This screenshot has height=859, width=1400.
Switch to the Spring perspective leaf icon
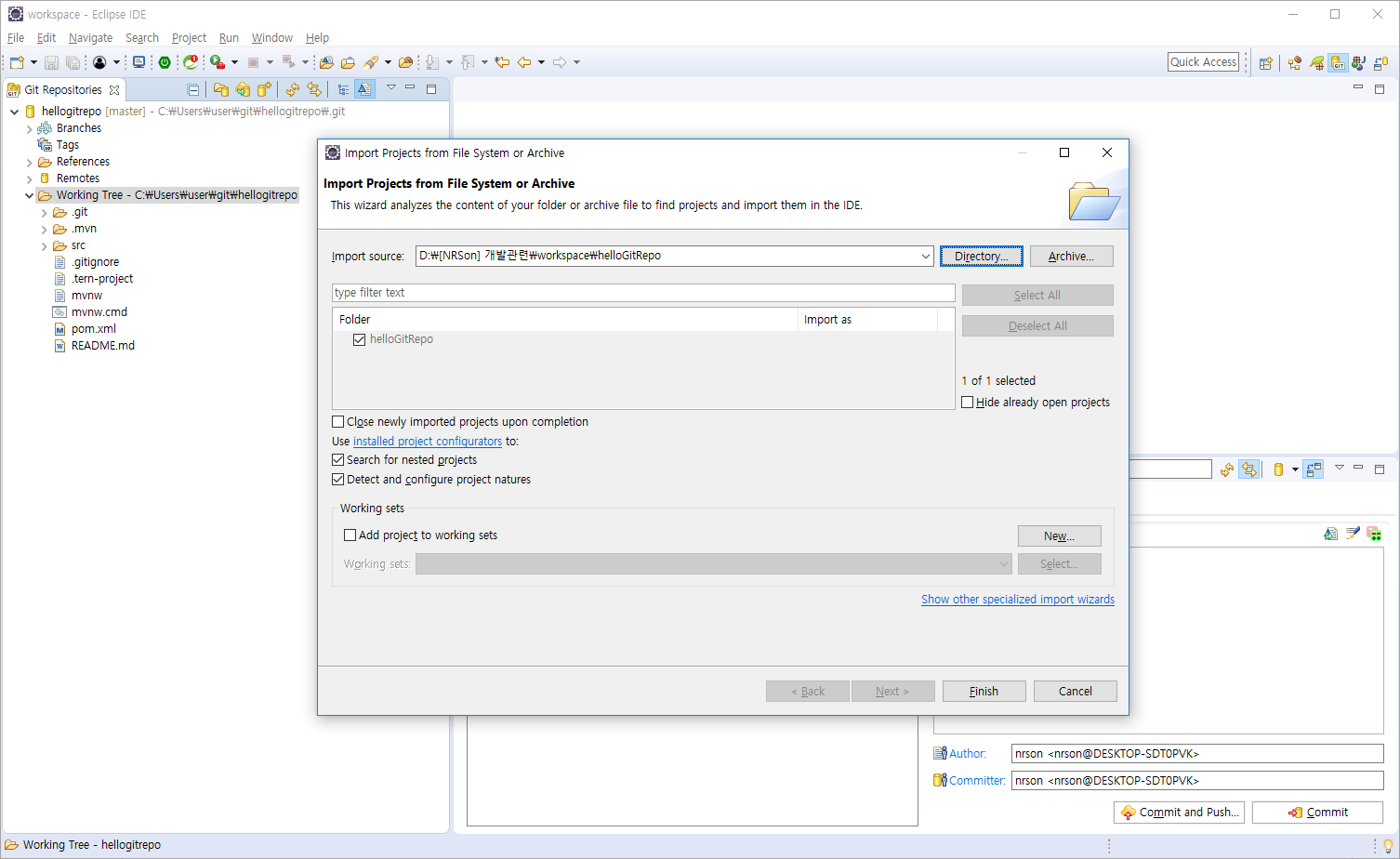1316,63
